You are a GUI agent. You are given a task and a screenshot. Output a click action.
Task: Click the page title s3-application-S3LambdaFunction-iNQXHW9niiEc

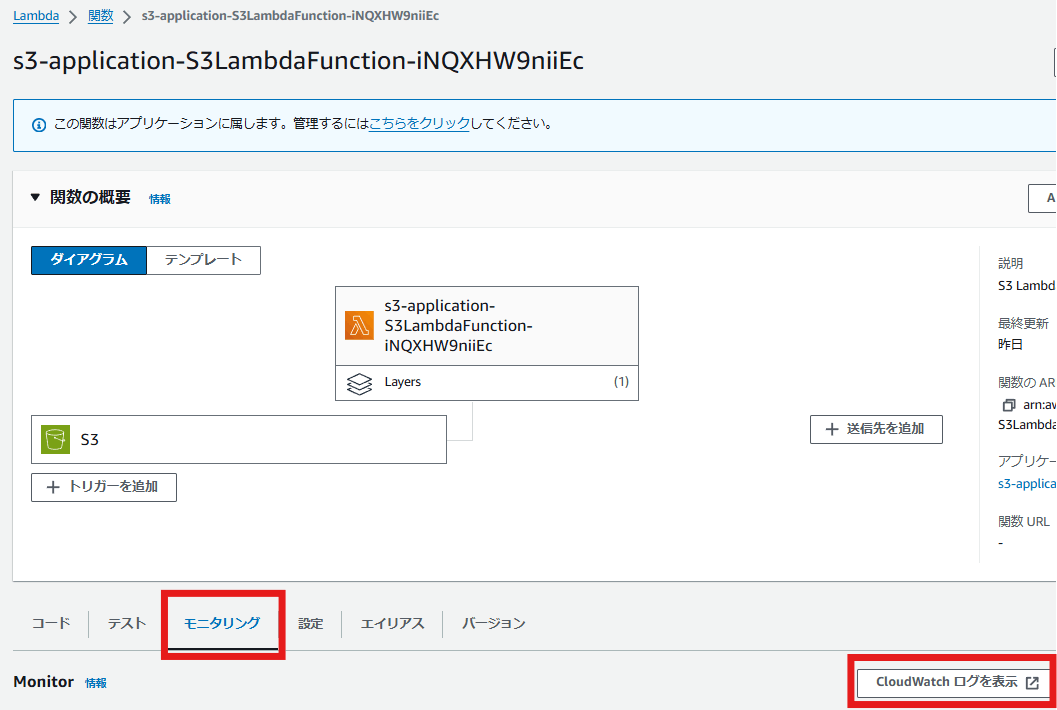tap(298, 61)
